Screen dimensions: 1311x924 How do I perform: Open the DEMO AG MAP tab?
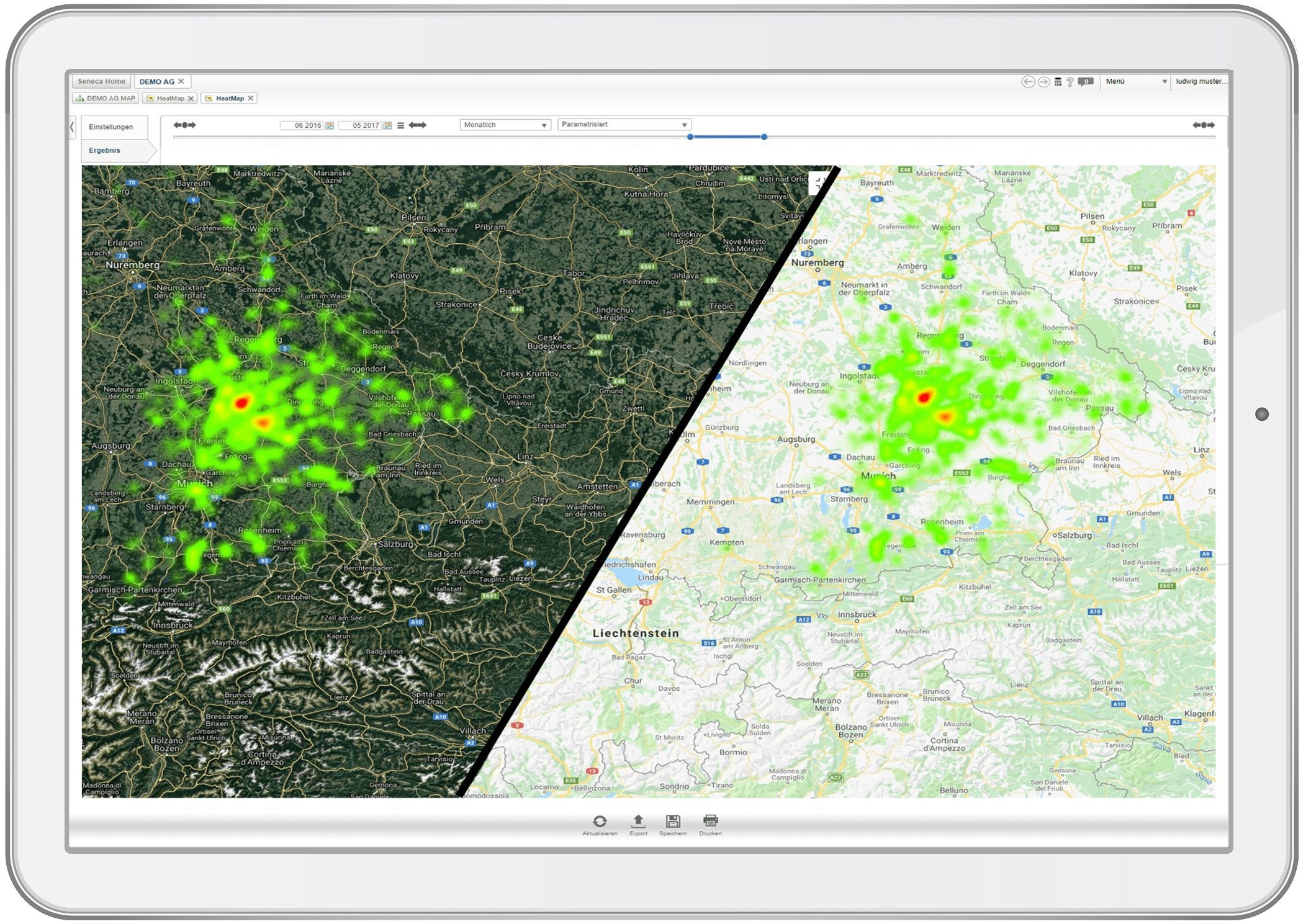[106, 98]
